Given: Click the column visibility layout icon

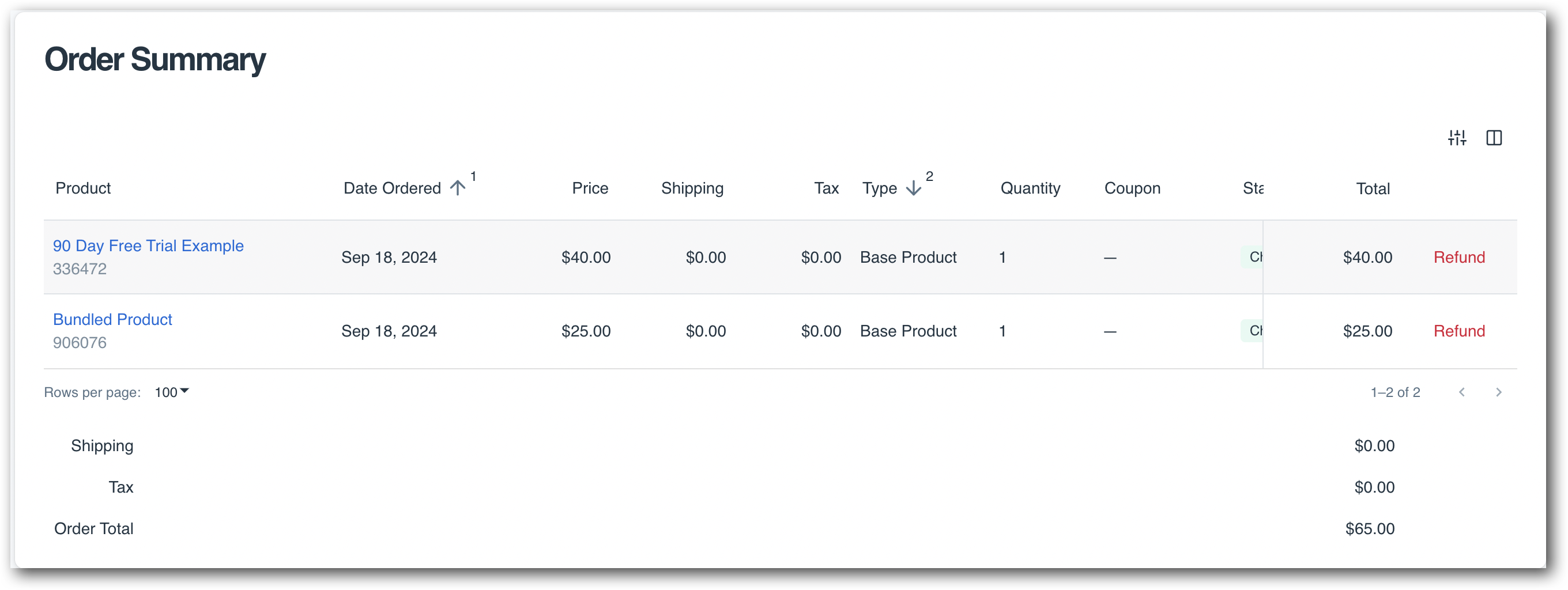Looking at the screenshot, I should pos(1494,138).
